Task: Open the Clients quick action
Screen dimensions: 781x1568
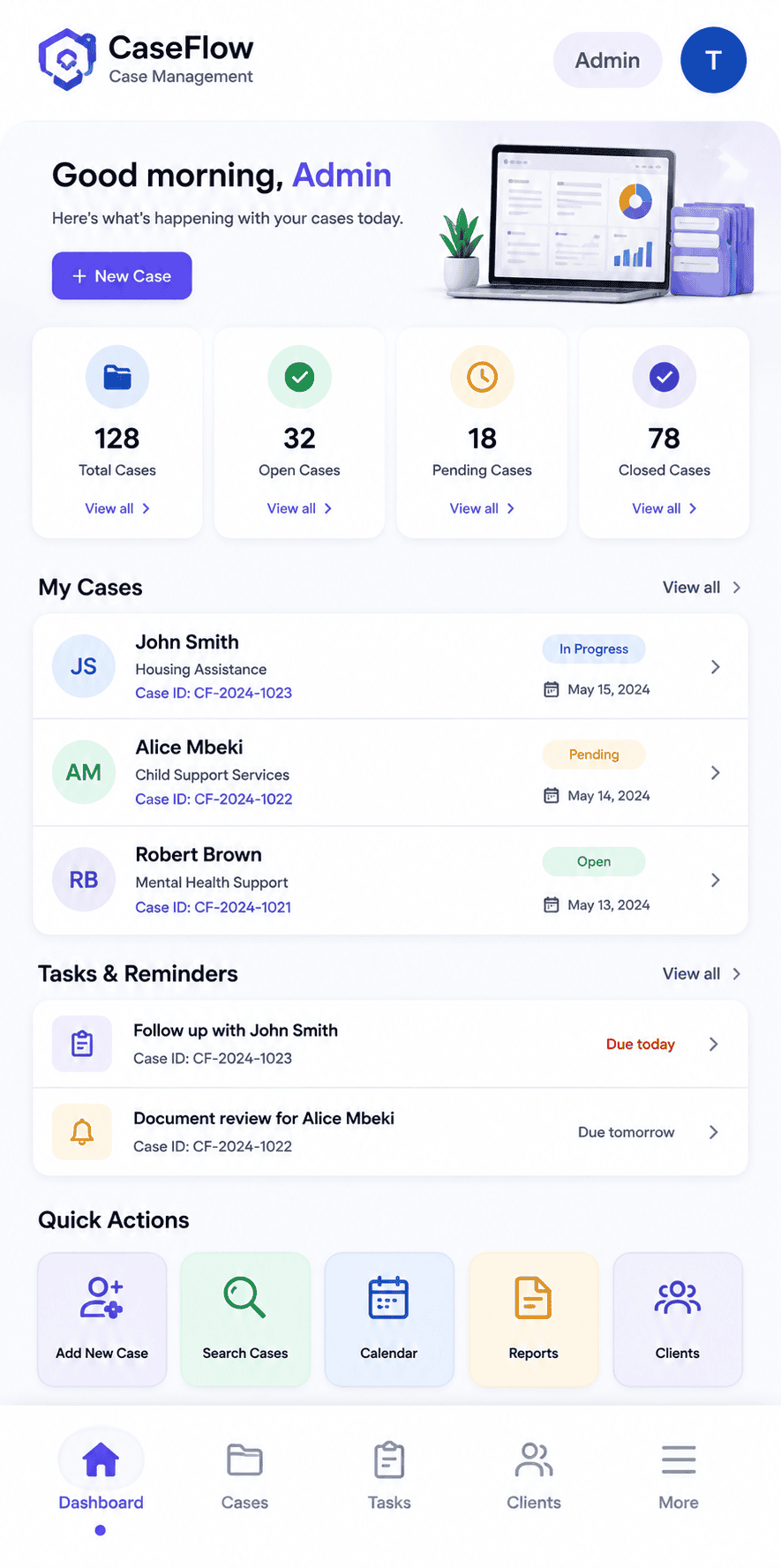Action: point(678,1319)
